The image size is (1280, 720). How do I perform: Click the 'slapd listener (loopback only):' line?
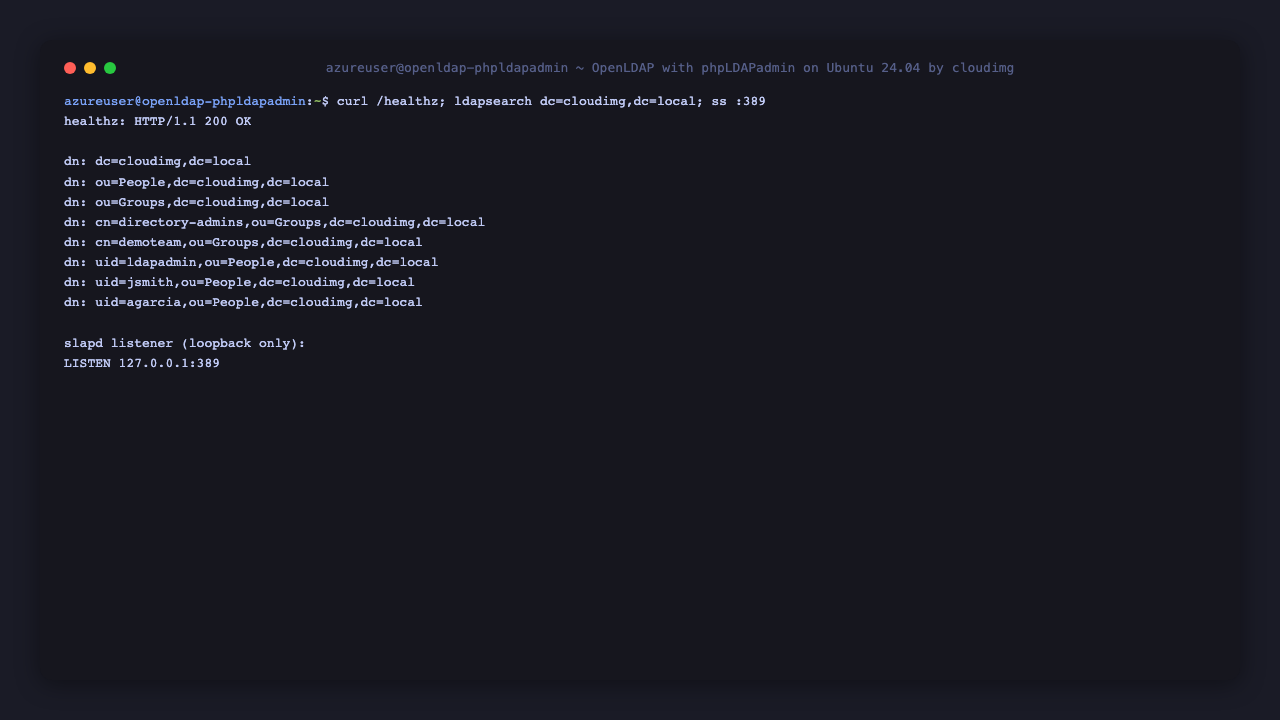185,343
